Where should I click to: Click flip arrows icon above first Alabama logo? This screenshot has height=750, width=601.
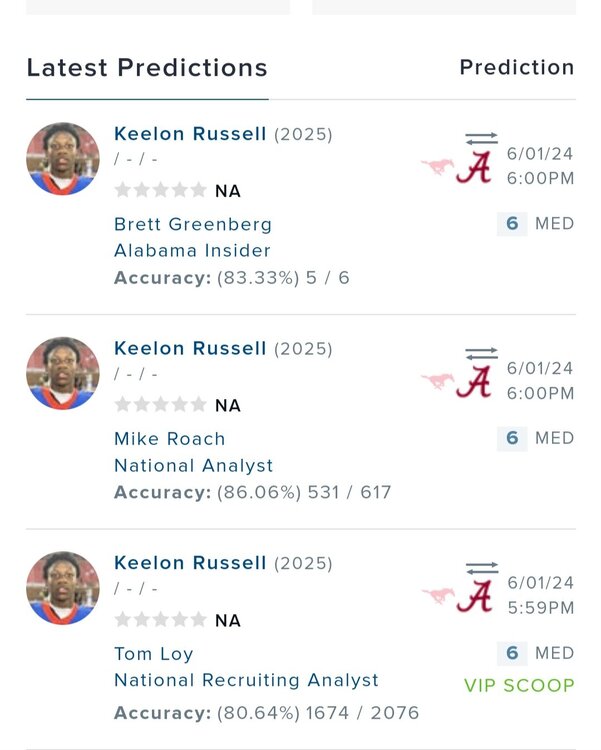(x=481, y=139)
